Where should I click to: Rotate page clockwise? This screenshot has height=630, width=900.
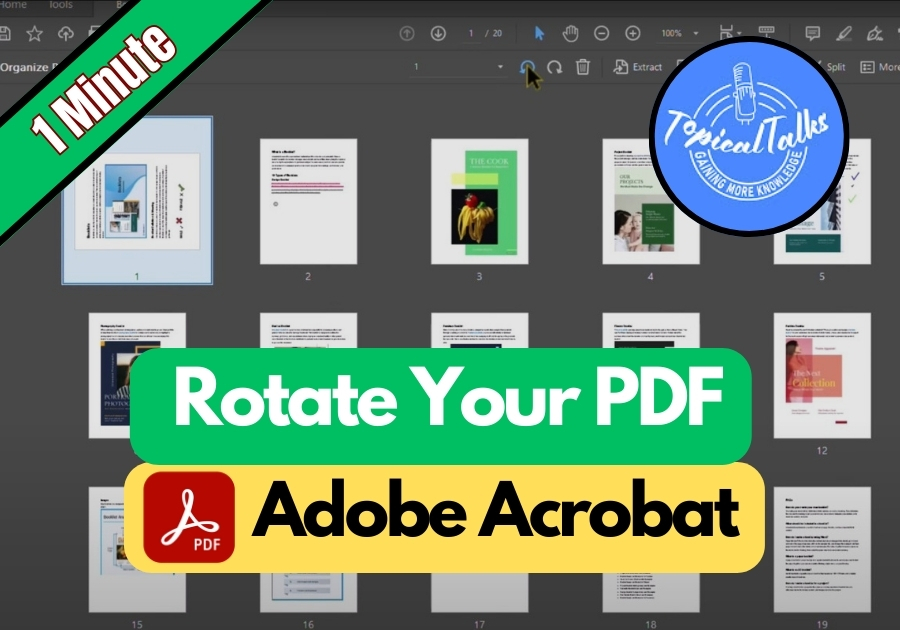click(554, 67)
